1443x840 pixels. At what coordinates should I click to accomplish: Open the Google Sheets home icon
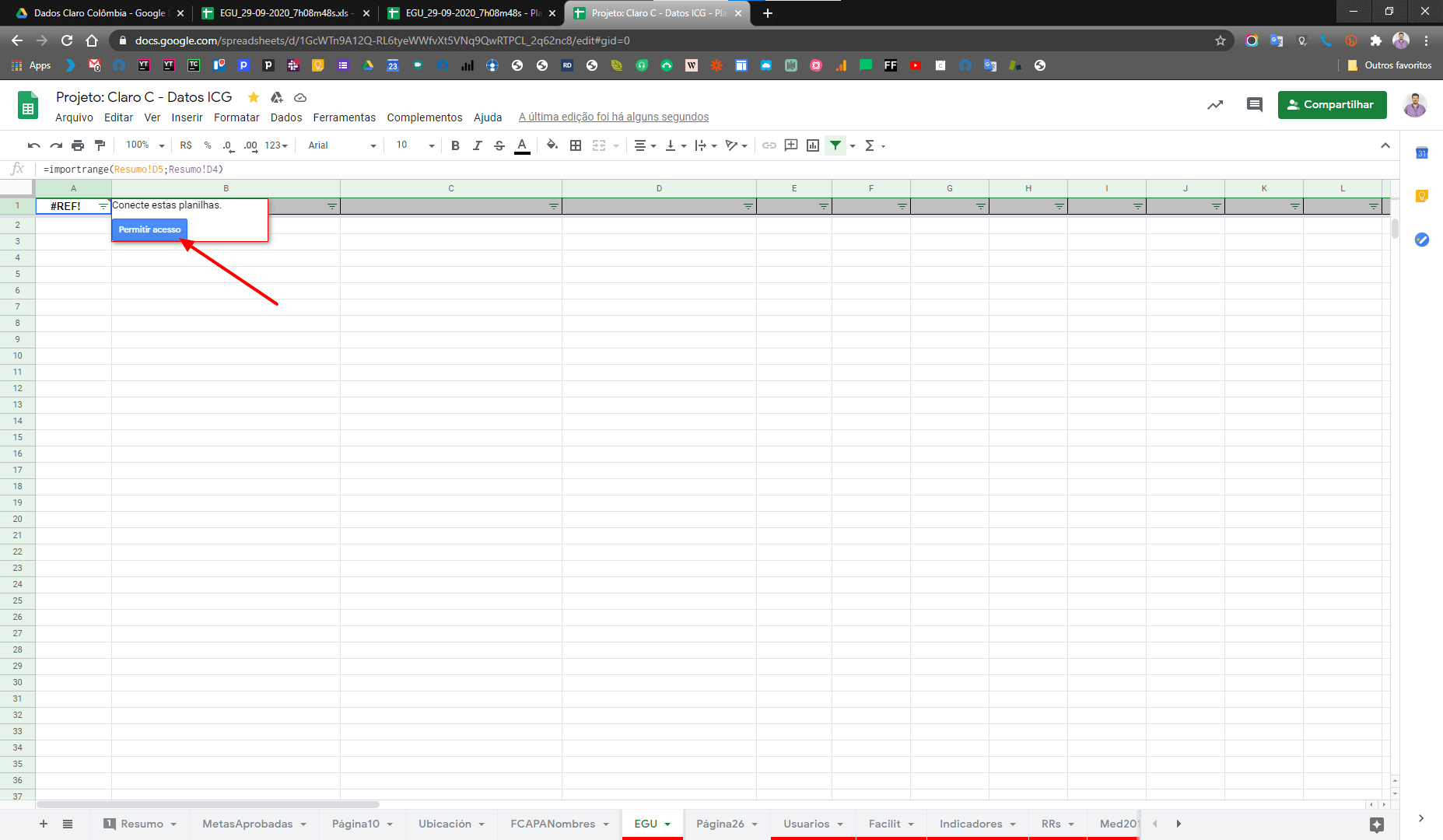[x=28, y=106]
